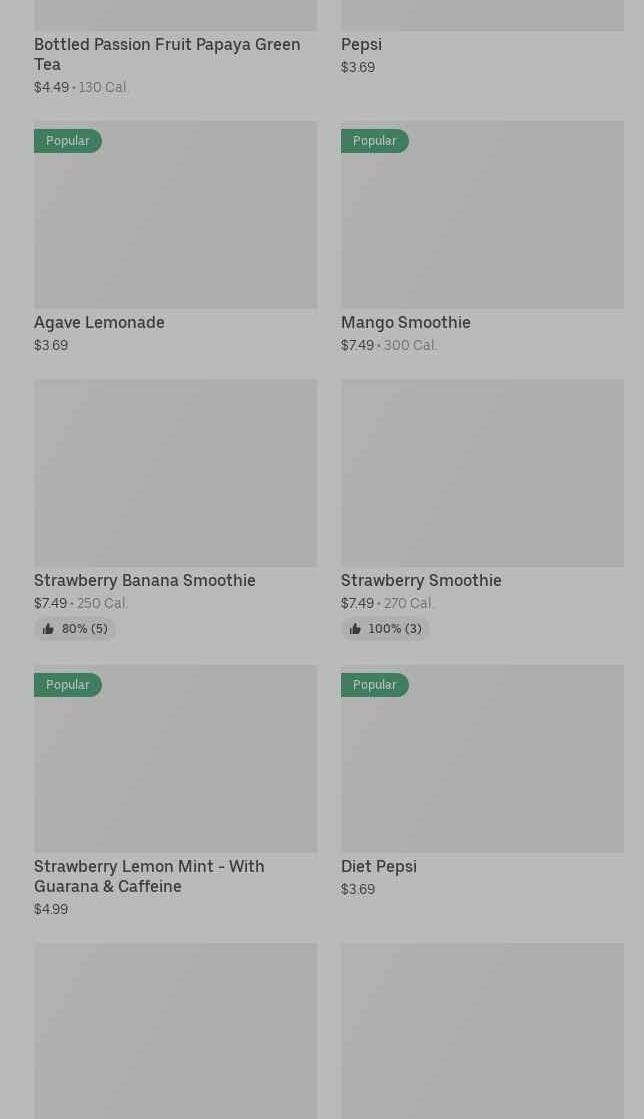The width and height of the screenshot is (644, 1119).
Task: Click Bottled Passion Fruit Papaya Green Tea title
Action: coord(166,54)
